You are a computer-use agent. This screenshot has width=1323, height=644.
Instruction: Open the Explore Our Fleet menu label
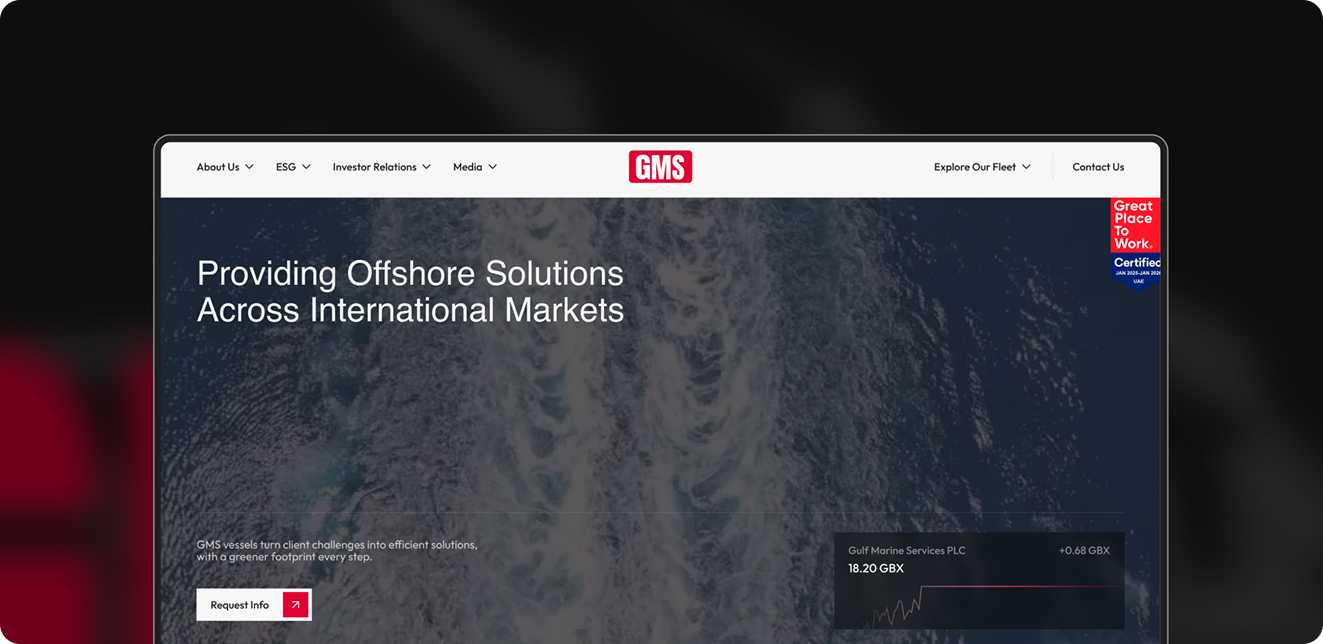tap(974, 167)
